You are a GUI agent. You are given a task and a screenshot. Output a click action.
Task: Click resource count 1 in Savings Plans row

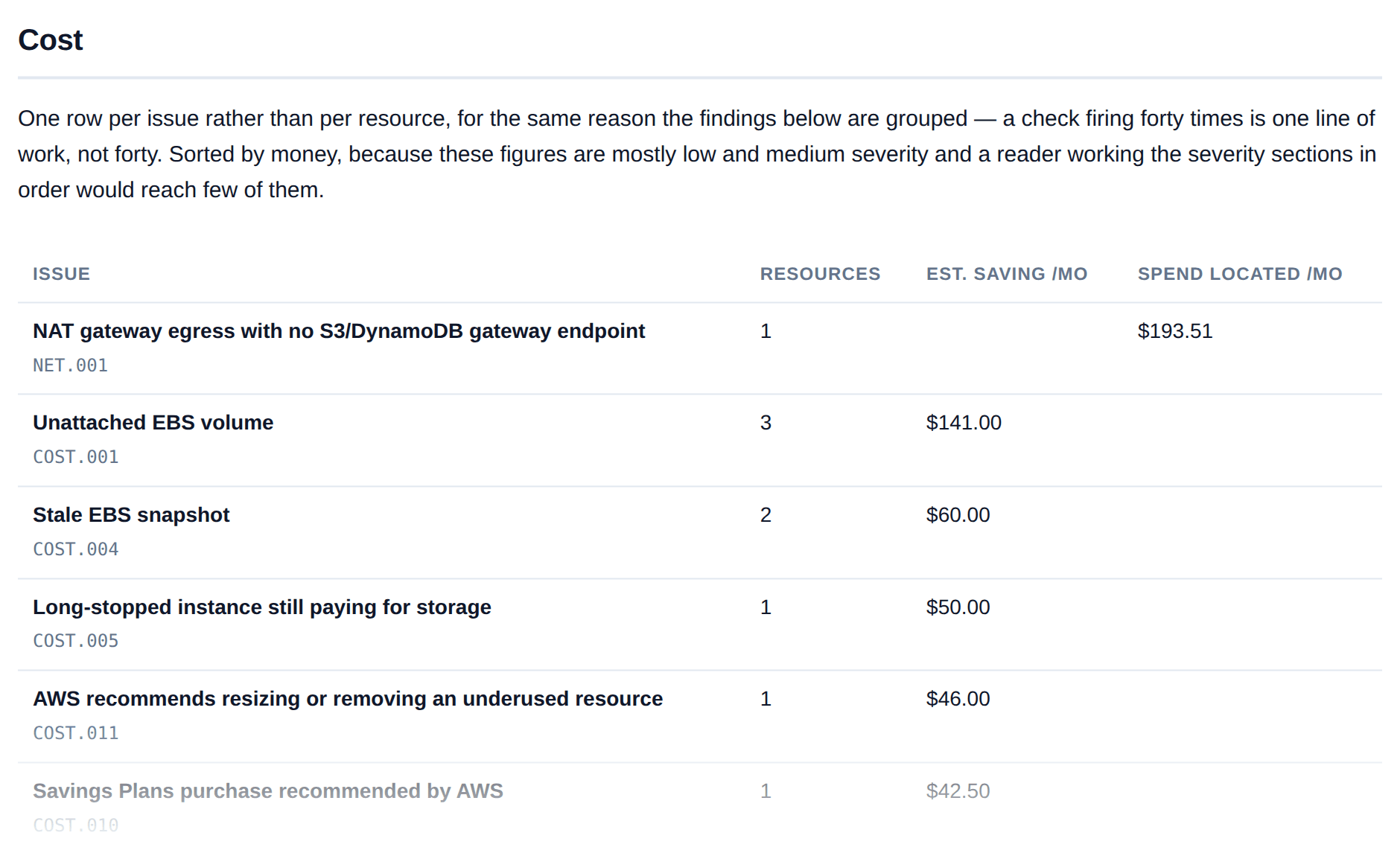(766, 791)
